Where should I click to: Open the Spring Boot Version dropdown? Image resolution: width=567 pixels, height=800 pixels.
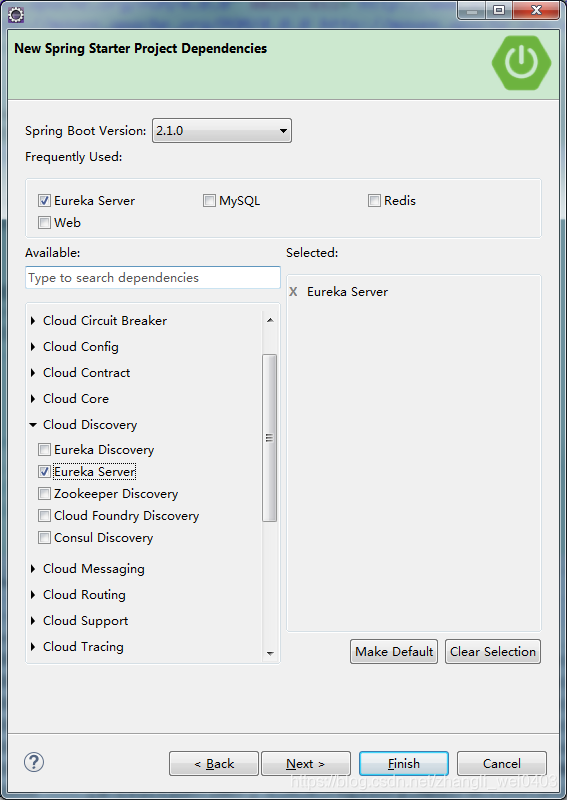pos(222,131)
